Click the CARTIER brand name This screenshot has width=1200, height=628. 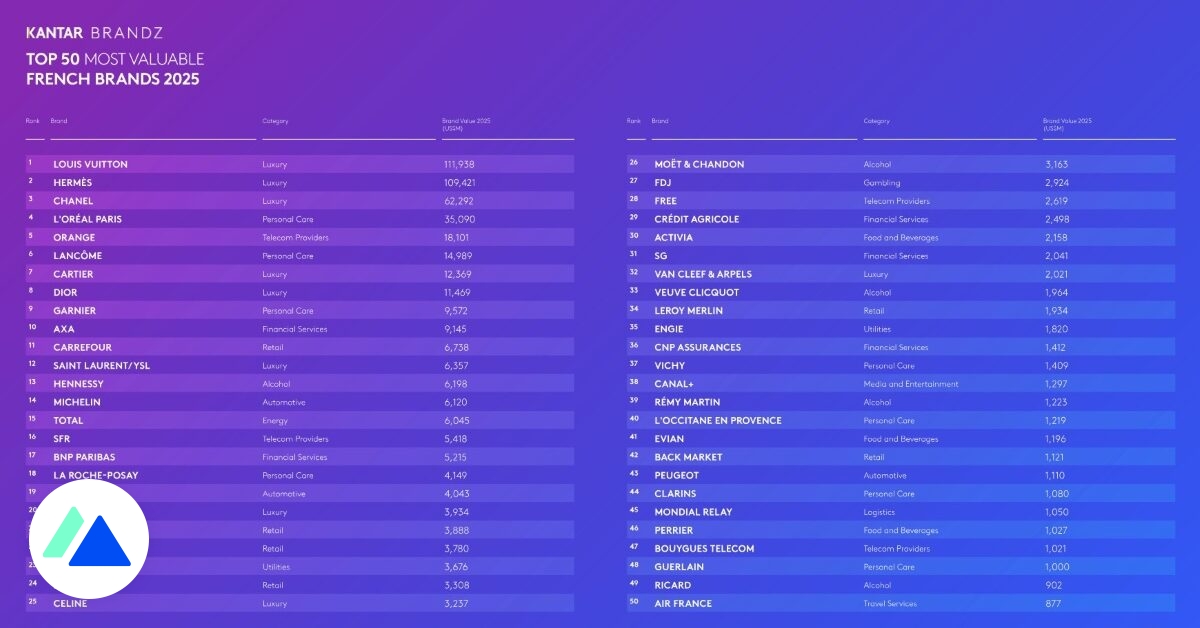(x=75, y=274)
